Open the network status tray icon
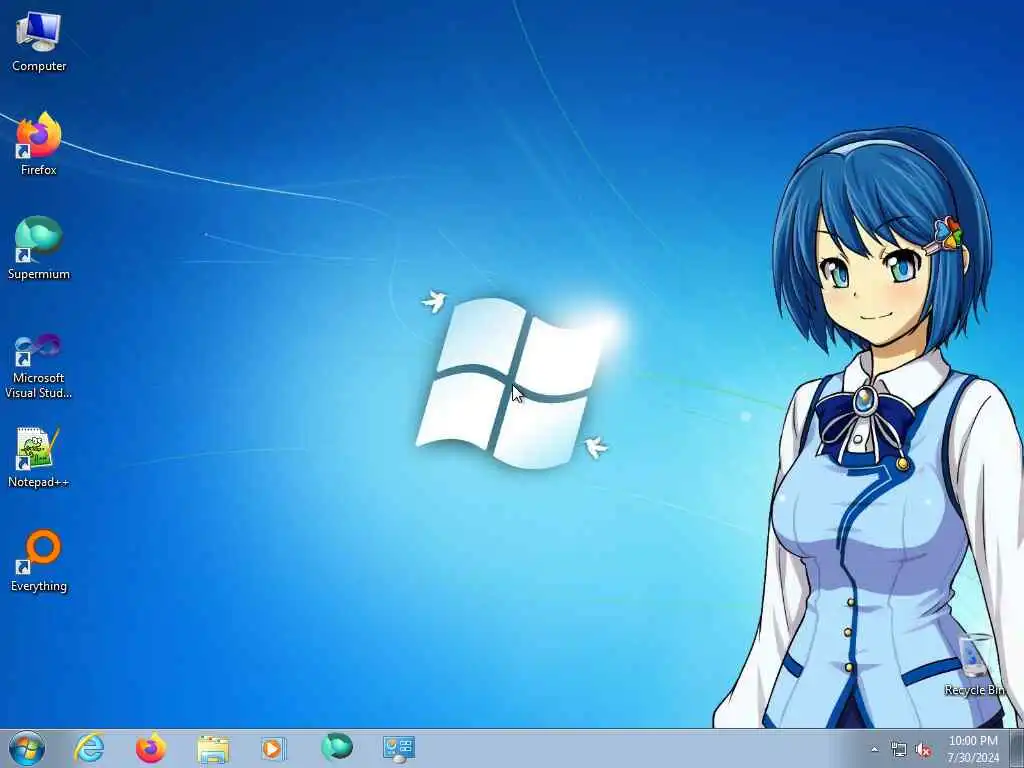The width and height of the screenshot is (1024, 768). click(x=899, y=749)
